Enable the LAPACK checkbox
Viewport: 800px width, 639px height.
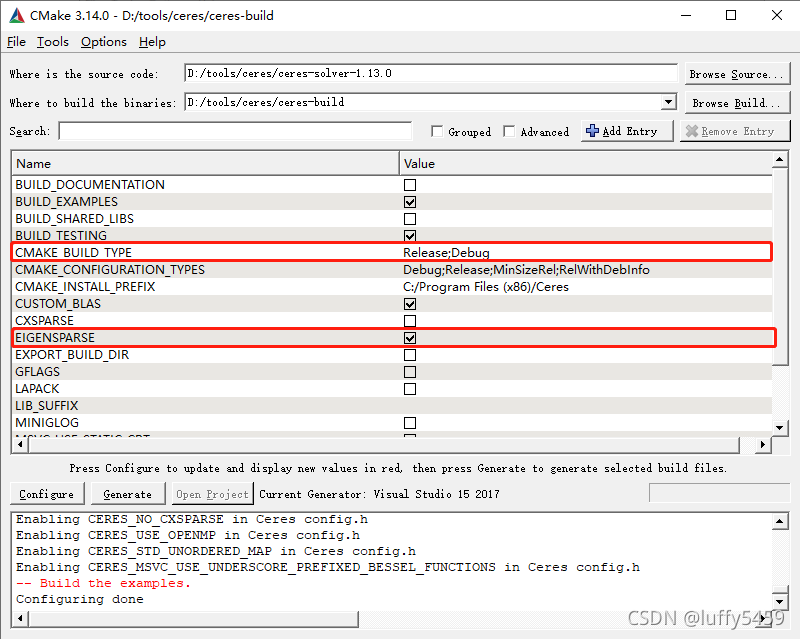(x=410, y=389)
